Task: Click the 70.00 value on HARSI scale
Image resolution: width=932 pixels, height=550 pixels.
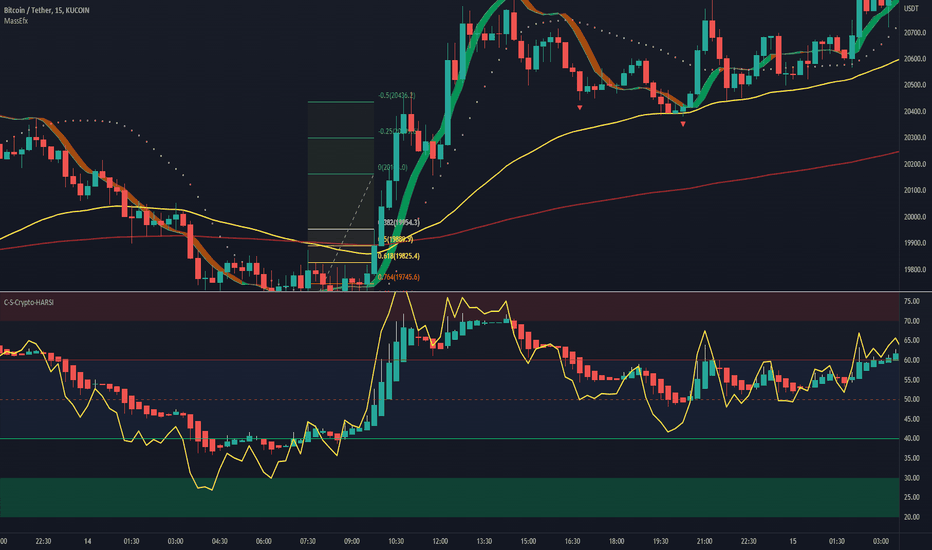Action: pyautogui.click(x=912, y=321)
